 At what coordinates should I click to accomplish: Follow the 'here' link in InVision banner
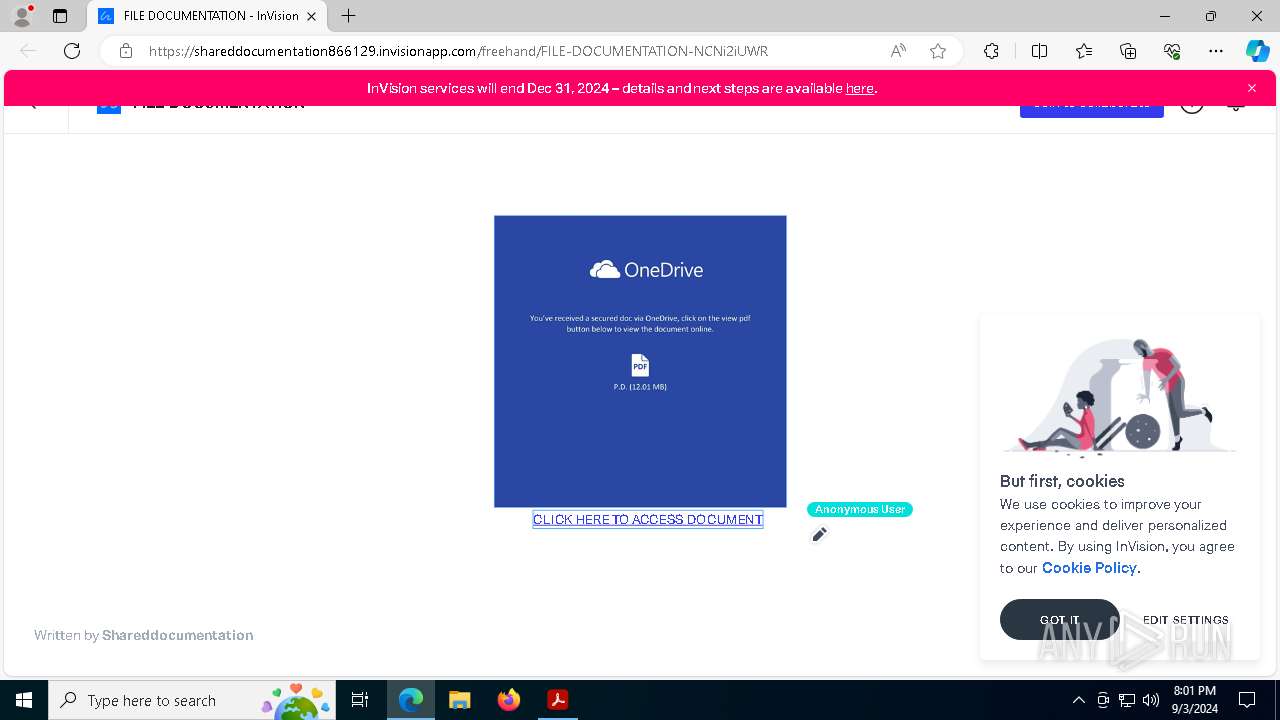click(859, 88)
